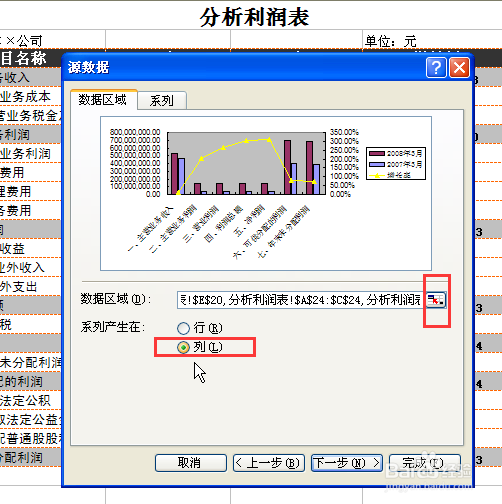
Task: Click the 2008年3月 legend entry in preview
Action: coord(396,153)
